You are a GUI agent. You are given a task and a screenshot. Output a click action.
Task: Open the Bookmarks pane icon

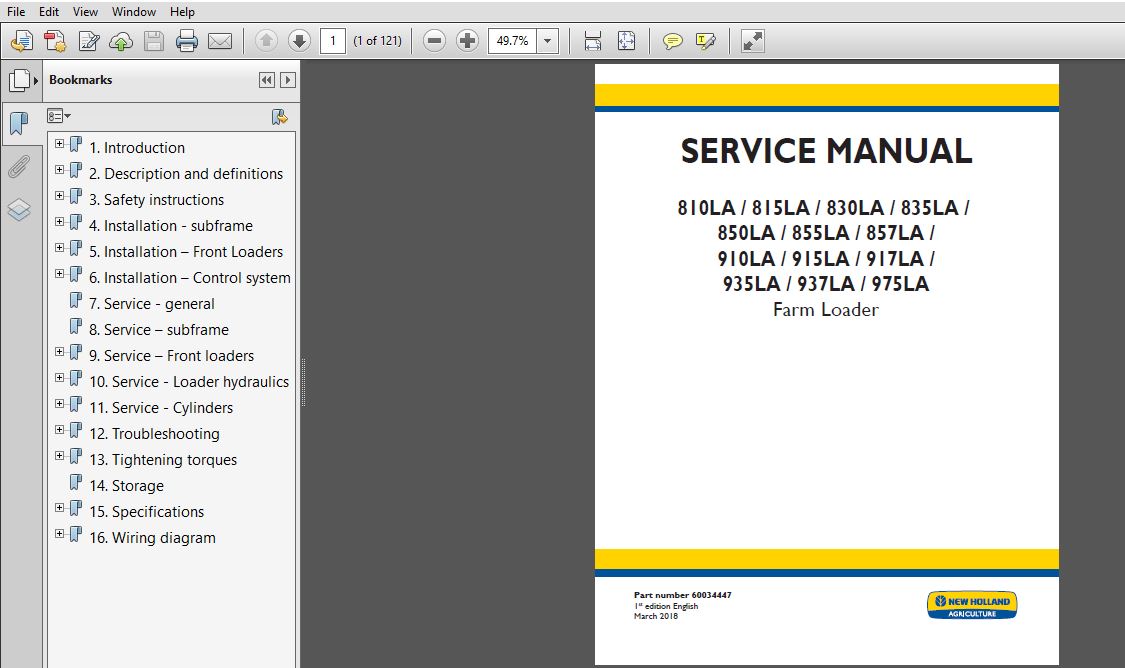[x=19, y=123]
